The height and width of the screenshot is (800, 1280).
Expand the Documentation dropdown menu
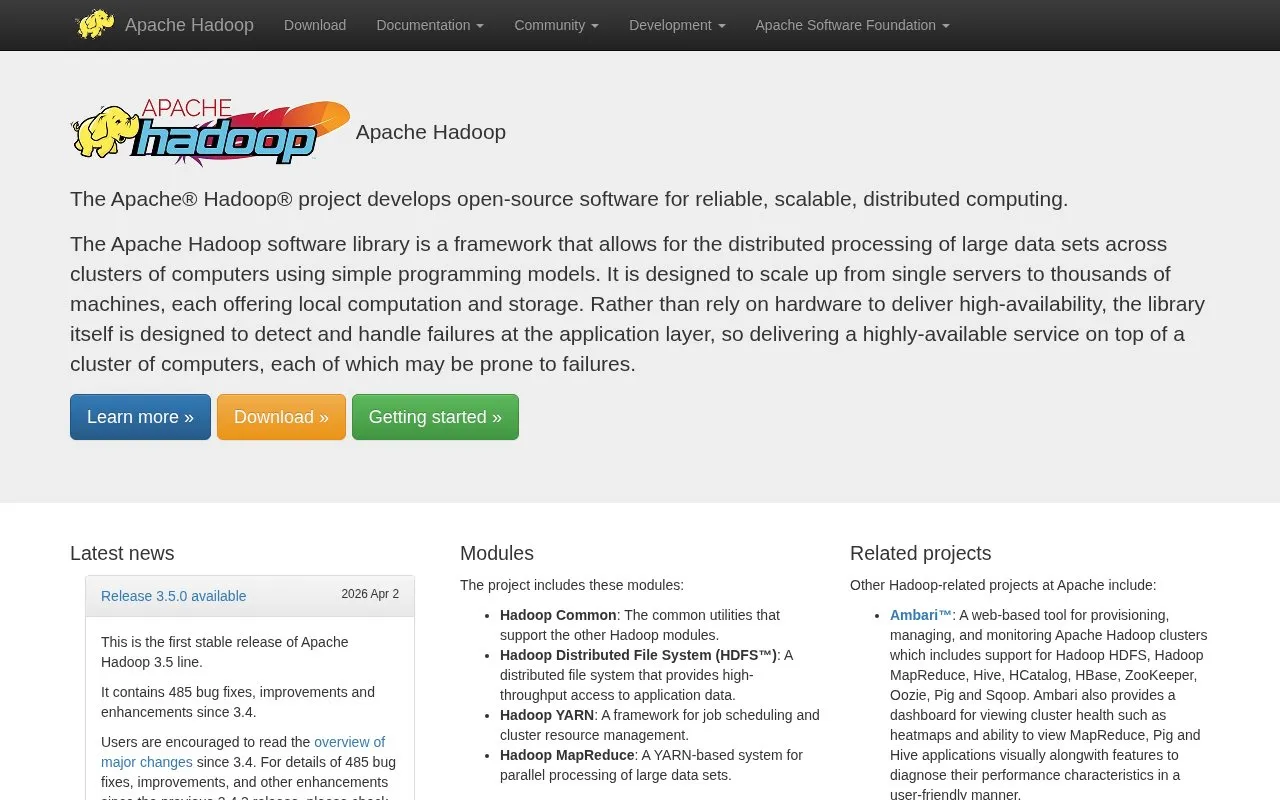pyautogui.click(x=430, y=25)
